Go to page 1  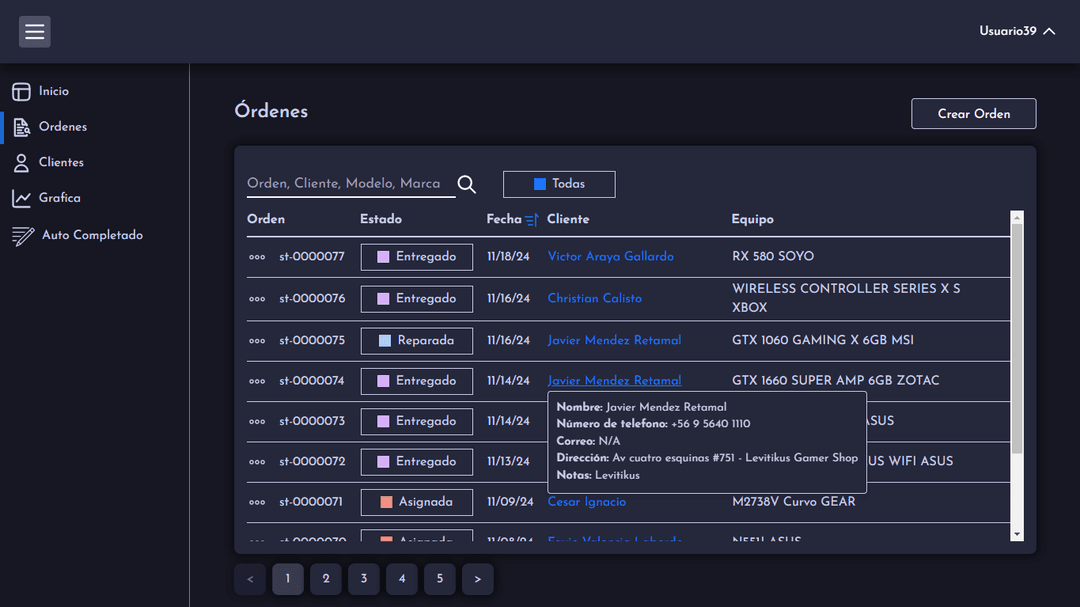coord(288,579)
